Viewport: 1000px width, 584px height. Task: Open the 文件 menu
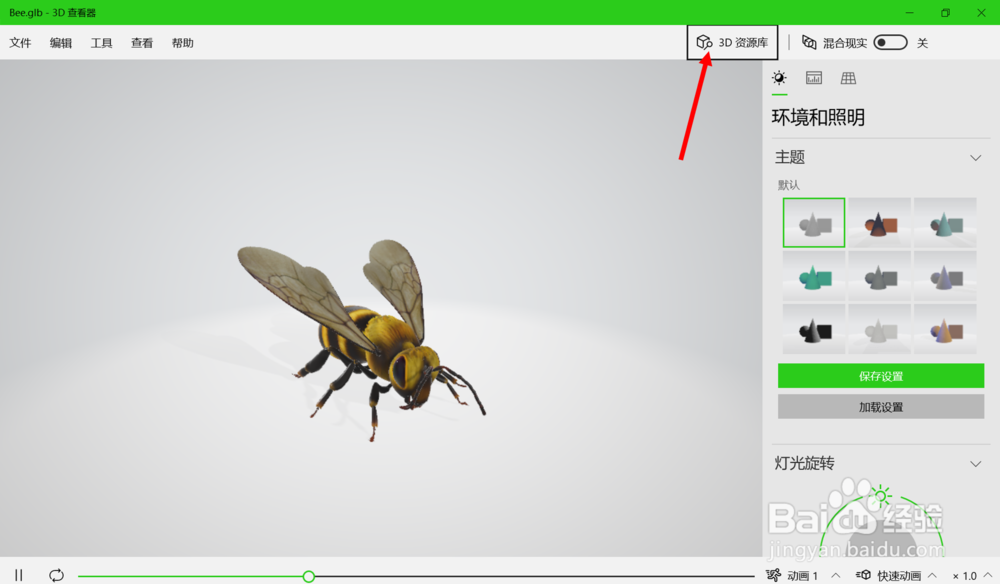20,43
